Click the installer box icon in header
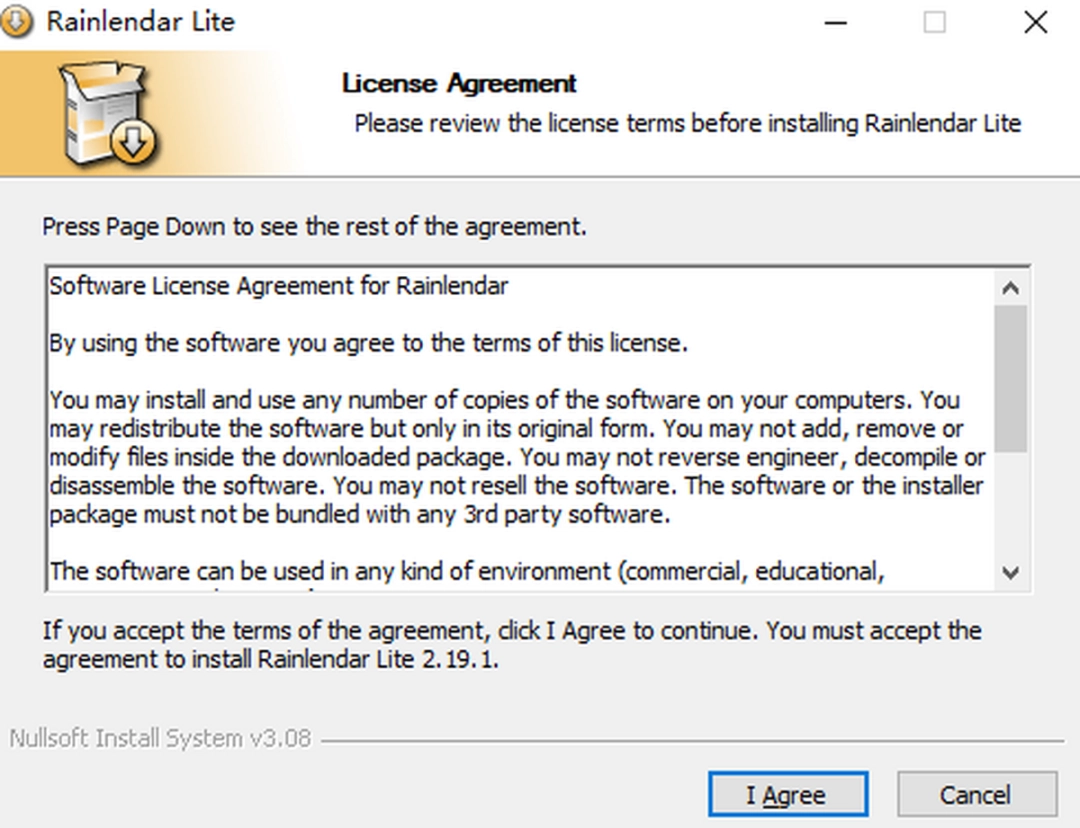1080x828 pixels. [106, 115]
